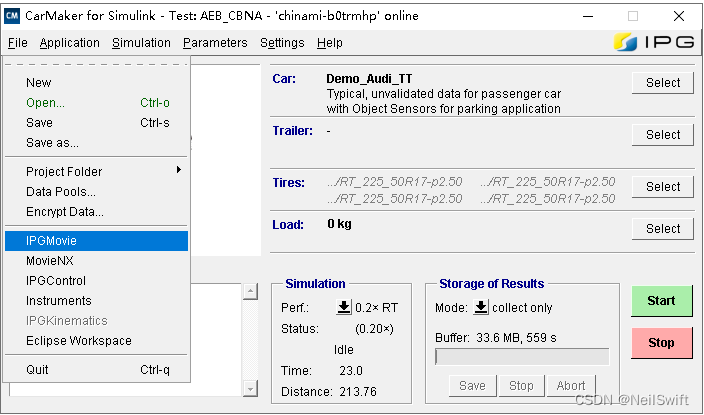Click the storage buffer progress bar
Viewport: 704px width, 415px height.
(521, 357)
